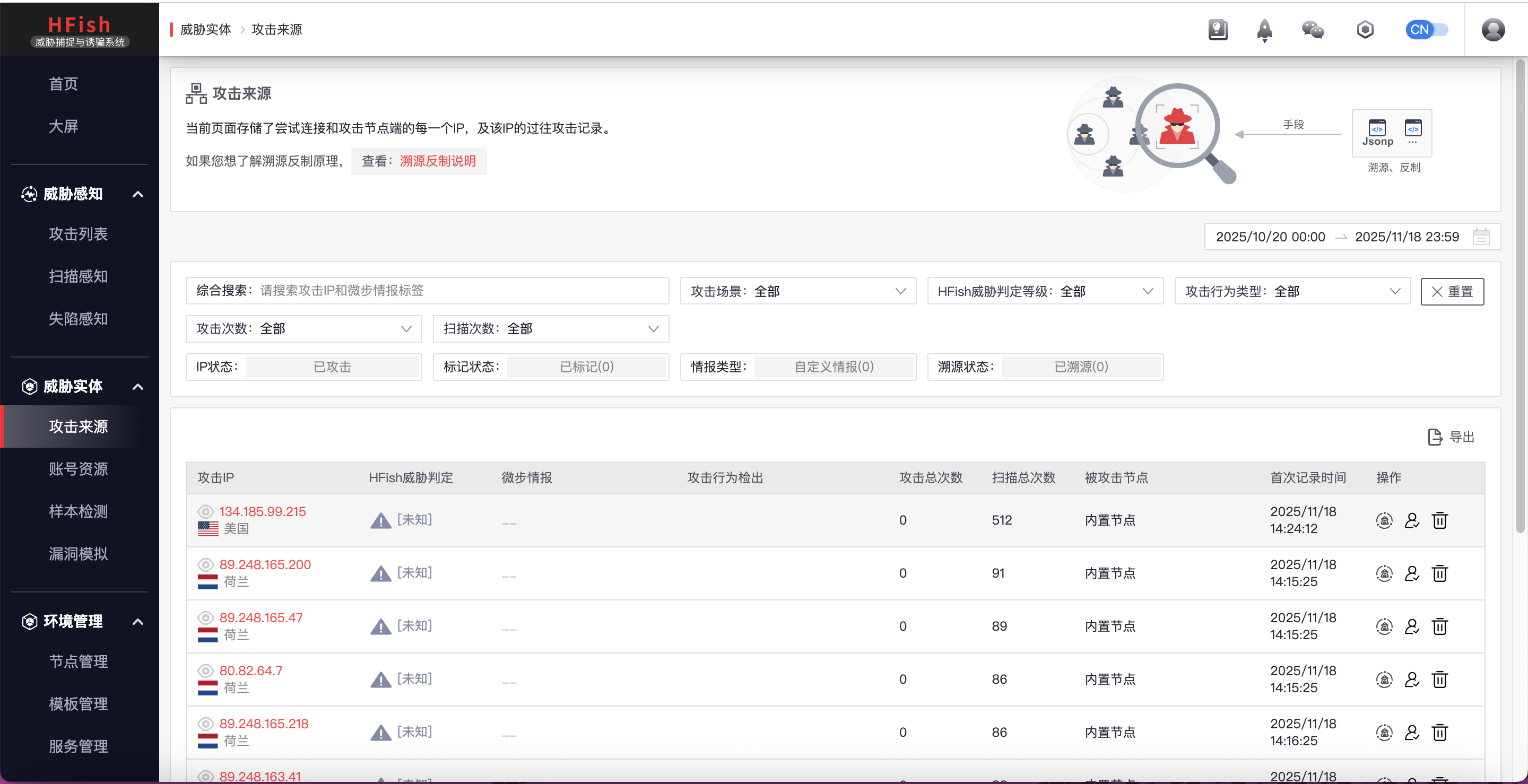Click the documentation book icon in header
The height and width of the screenshot is (784, 1528).
[x=1217, y=30]
